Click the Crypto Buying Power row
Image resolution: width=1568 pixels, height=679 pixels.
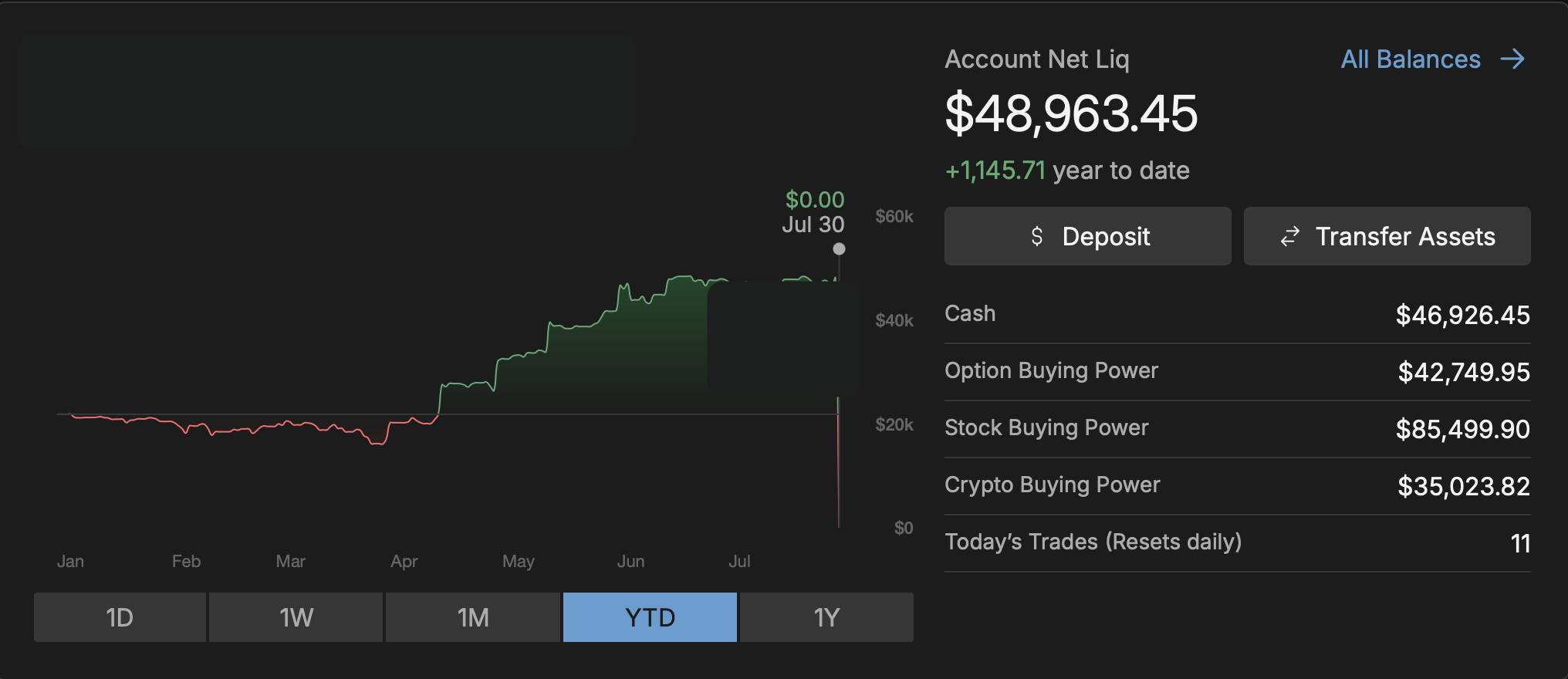coord(1238,486)
